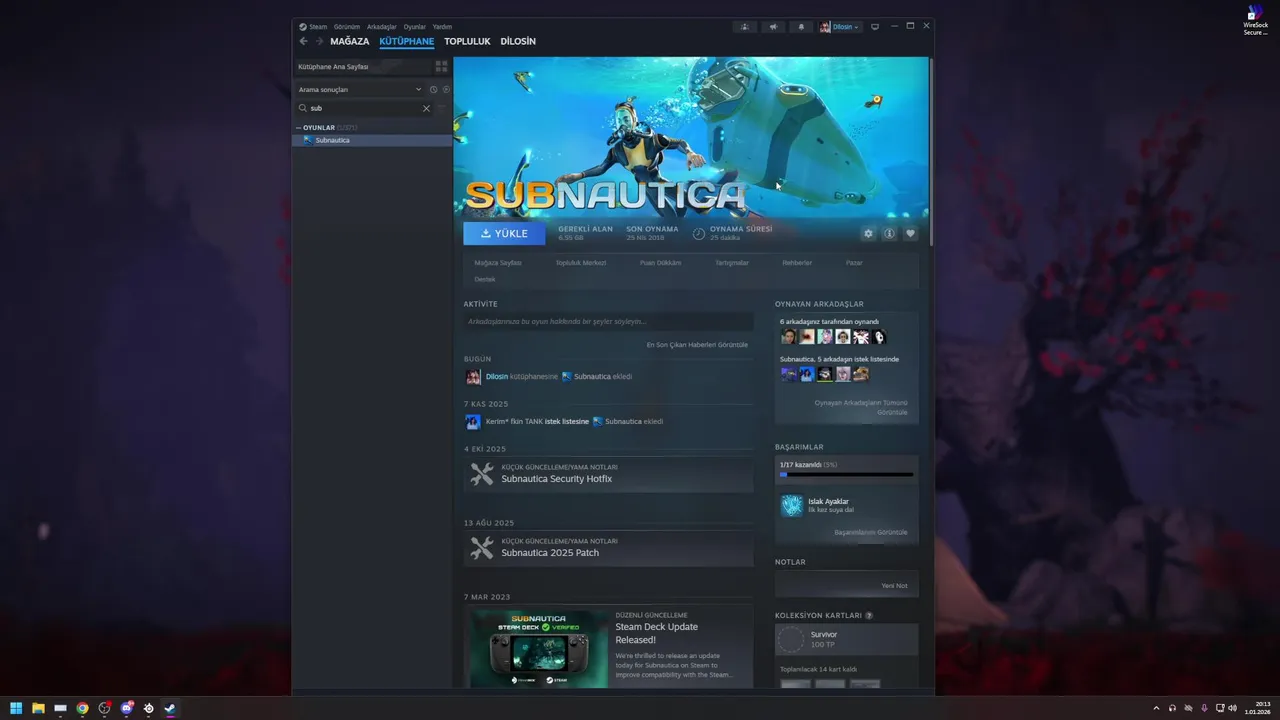Screen dimensions: 1280x720
Task: Switch to KÜTÜPHANE tab
Action: pos(407,42)
